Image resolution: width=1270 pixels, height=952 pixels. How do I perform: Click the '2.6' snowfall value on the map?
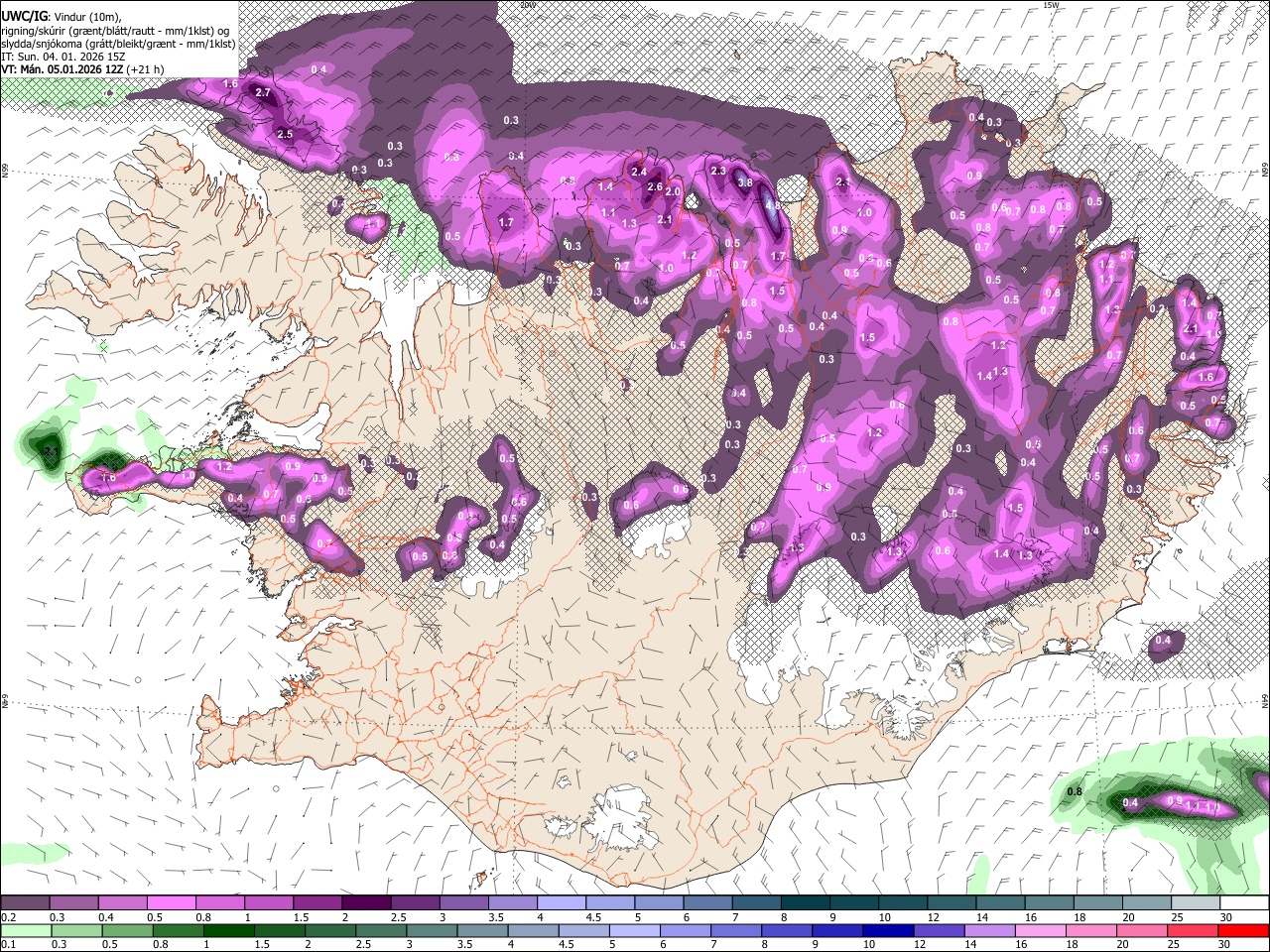point(655,186)
